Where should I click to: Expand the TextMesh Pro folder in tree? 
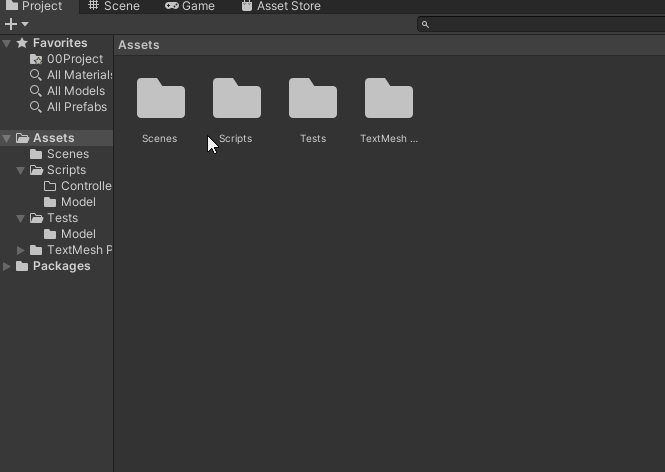click(x=20, y=250)
